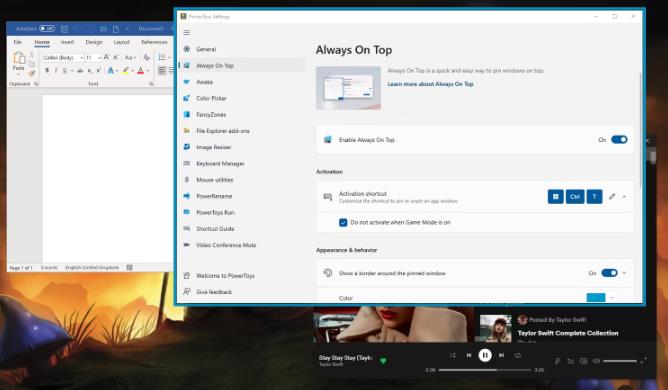The image size is (668, 390).
Task: Go to PowerToys Run settings
Action: point(242,212)
